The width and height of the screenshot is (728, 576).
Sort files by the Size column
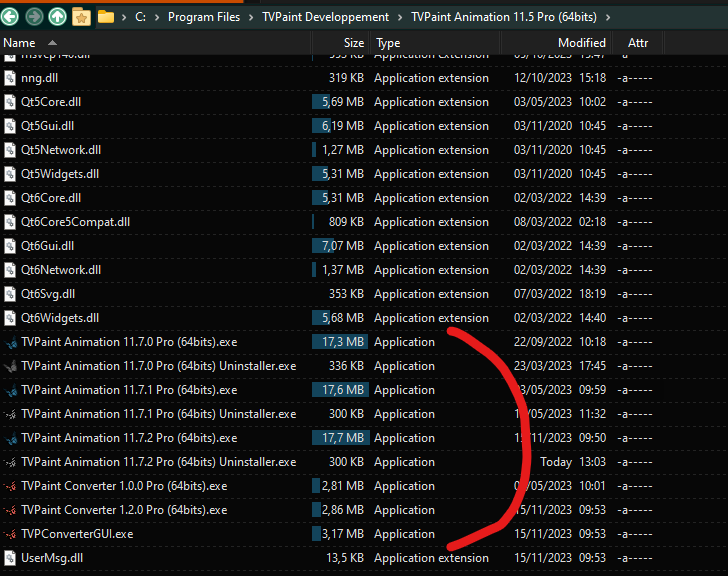coord(354,43)
